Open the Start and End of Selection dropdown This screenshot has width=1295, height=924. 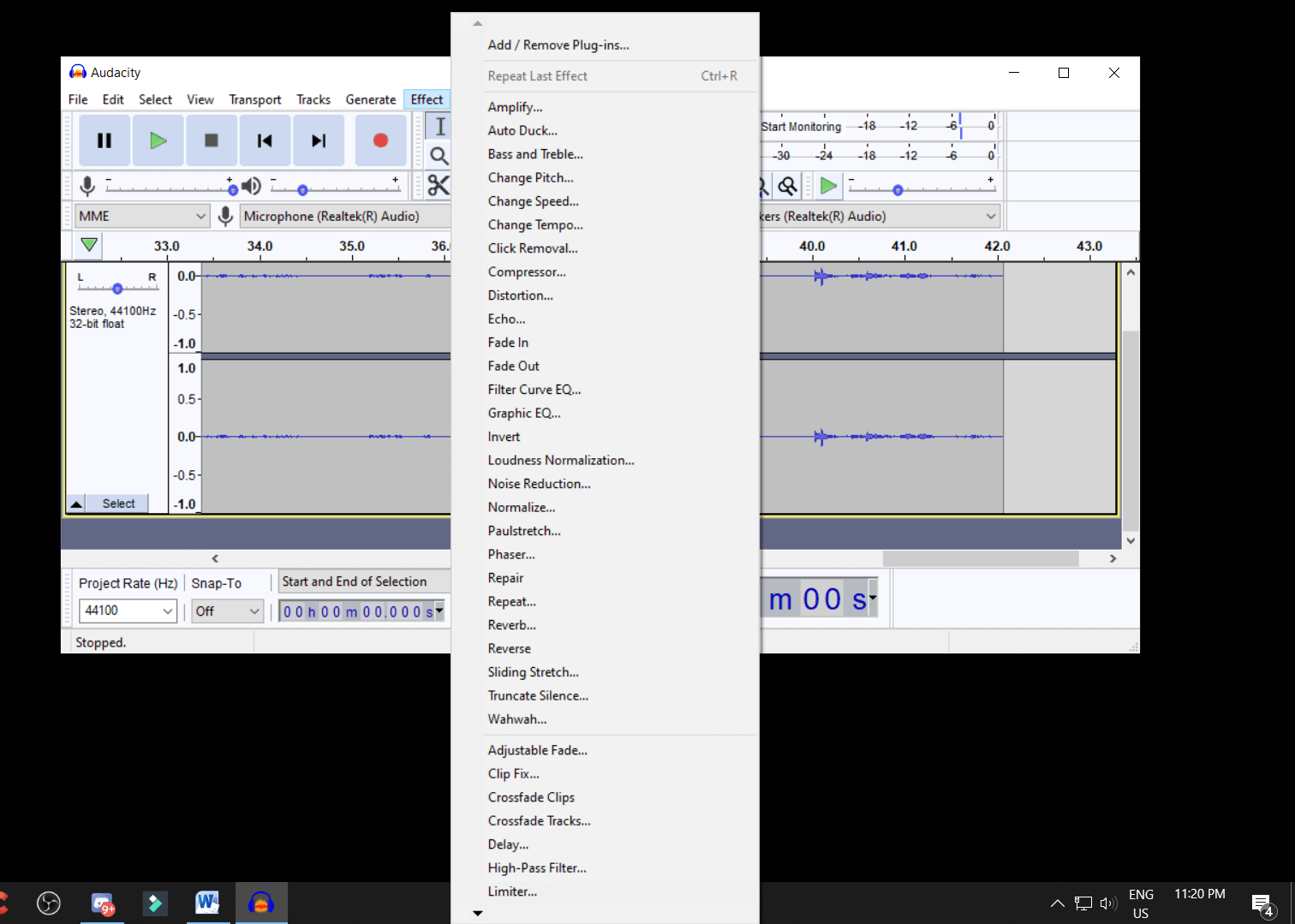click(x=365, y=581)
